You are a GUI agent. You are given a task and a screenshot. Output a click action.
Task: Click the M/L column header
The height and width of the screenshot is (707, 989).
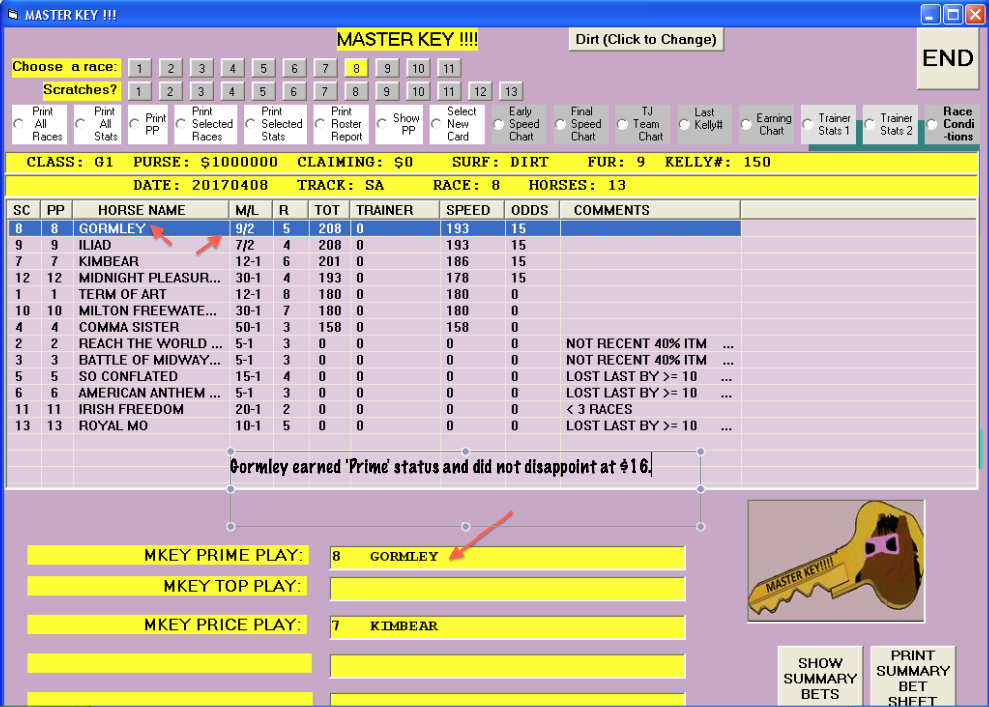(250, 210)
